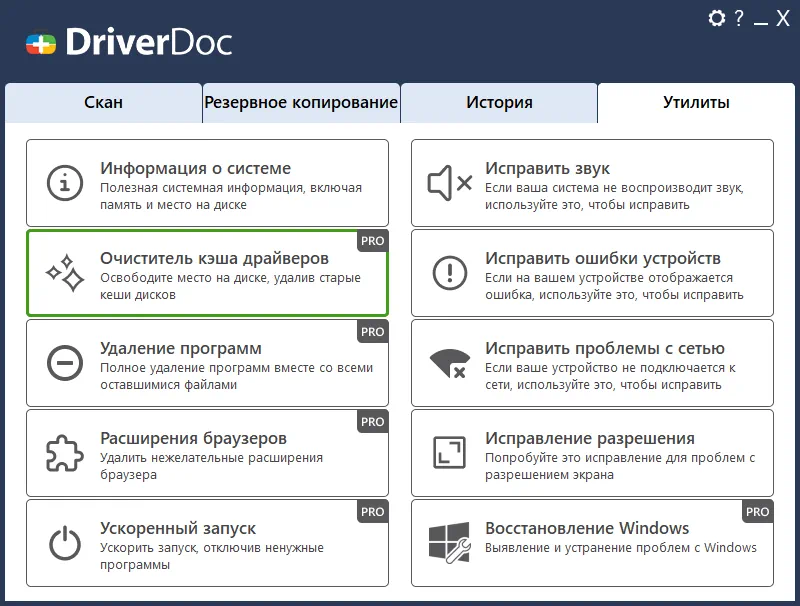Image resolution: width=800 pixels, height=606 pixels.
Task: Click text 'Если ваша система не воспроизводит звук'
Action: (614, 188)
